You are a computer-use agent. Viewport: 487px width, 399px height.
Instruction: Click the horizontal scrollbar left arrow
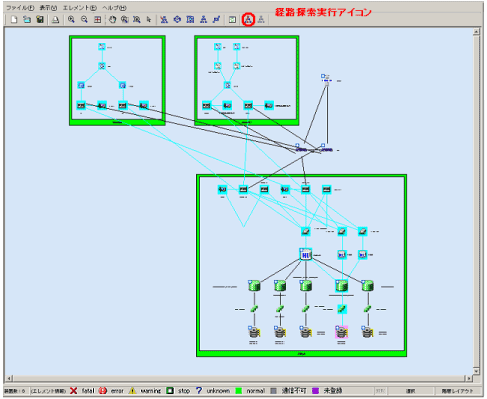coord(9,378)
